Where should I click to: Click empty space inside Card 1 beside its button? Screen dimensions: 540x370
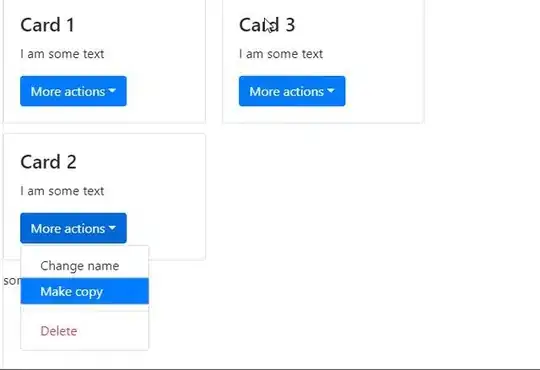[165, 91]
